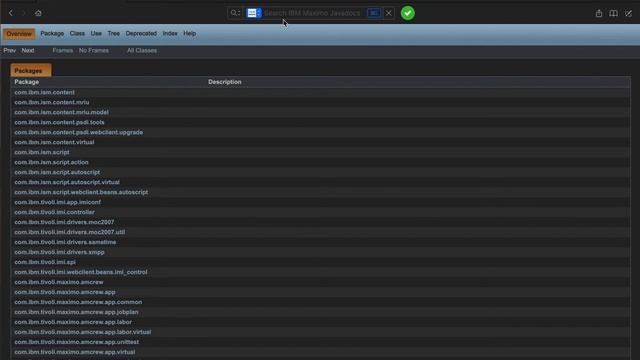The width and height of the screenshot is (640, 360).
Task: Click the search magnifier icon
Action: [235, 13]
